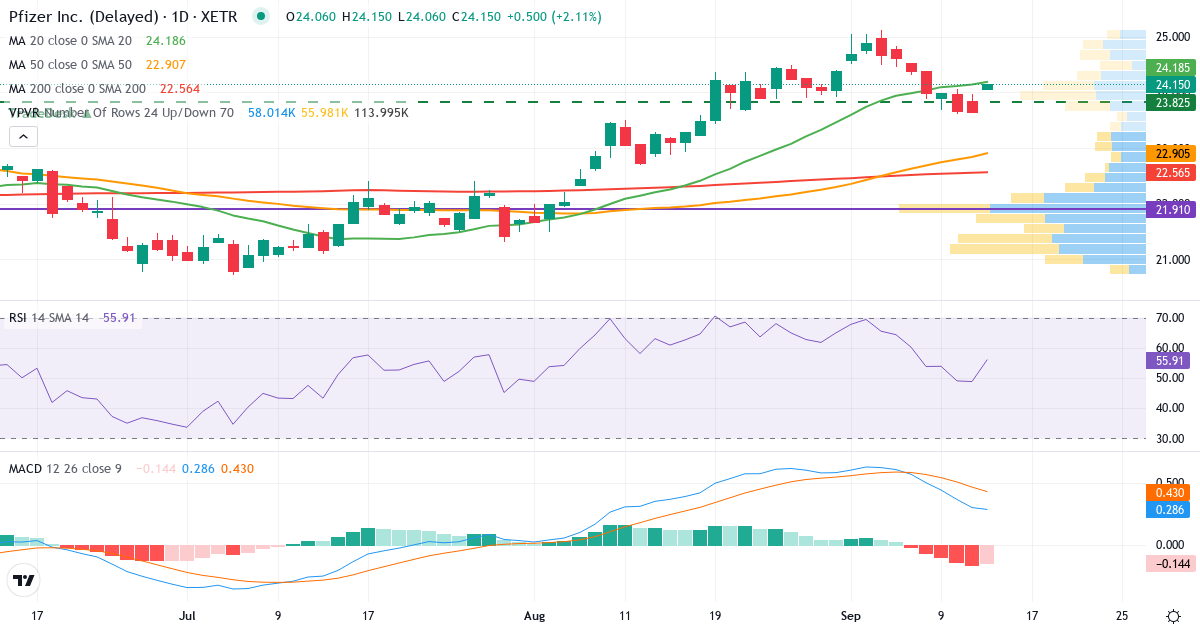
Task: Click the purple 21.910 horizontal line
Action: tap(572, 209)
